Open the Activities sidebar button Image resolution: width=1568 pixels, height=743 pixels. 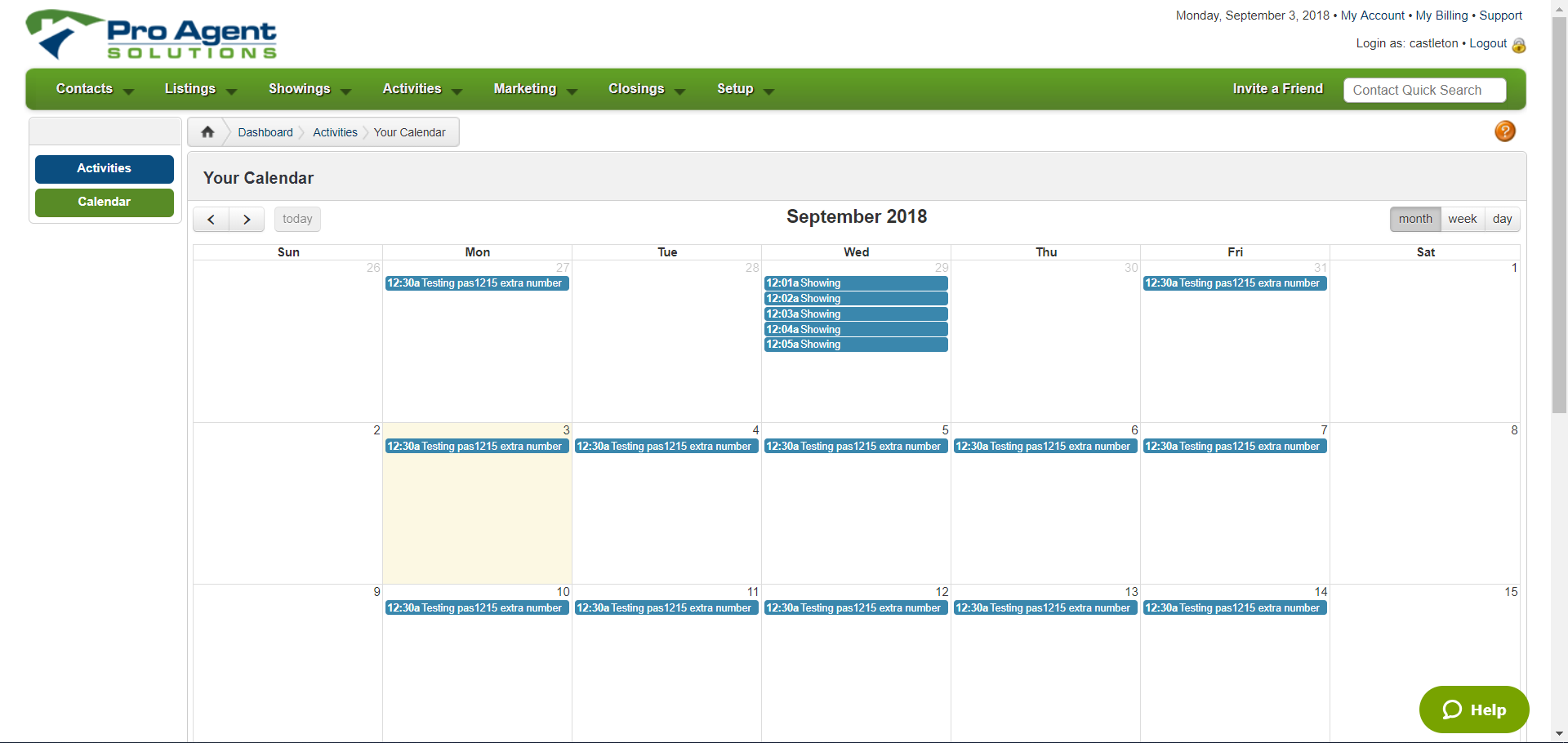click(x=105, y=169)
